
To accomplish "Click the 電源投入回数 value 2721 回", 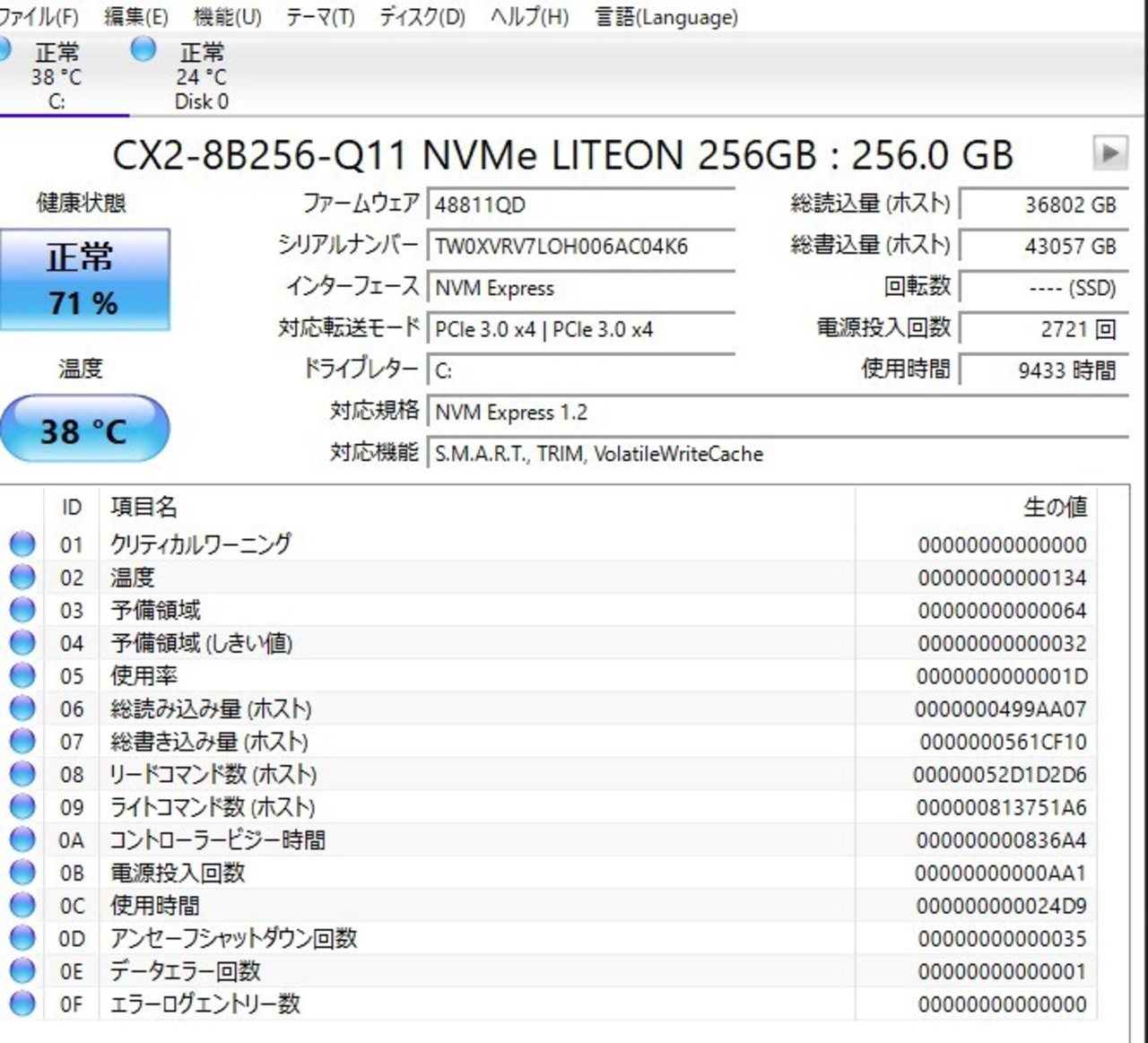I will (x=1044, y=329).
